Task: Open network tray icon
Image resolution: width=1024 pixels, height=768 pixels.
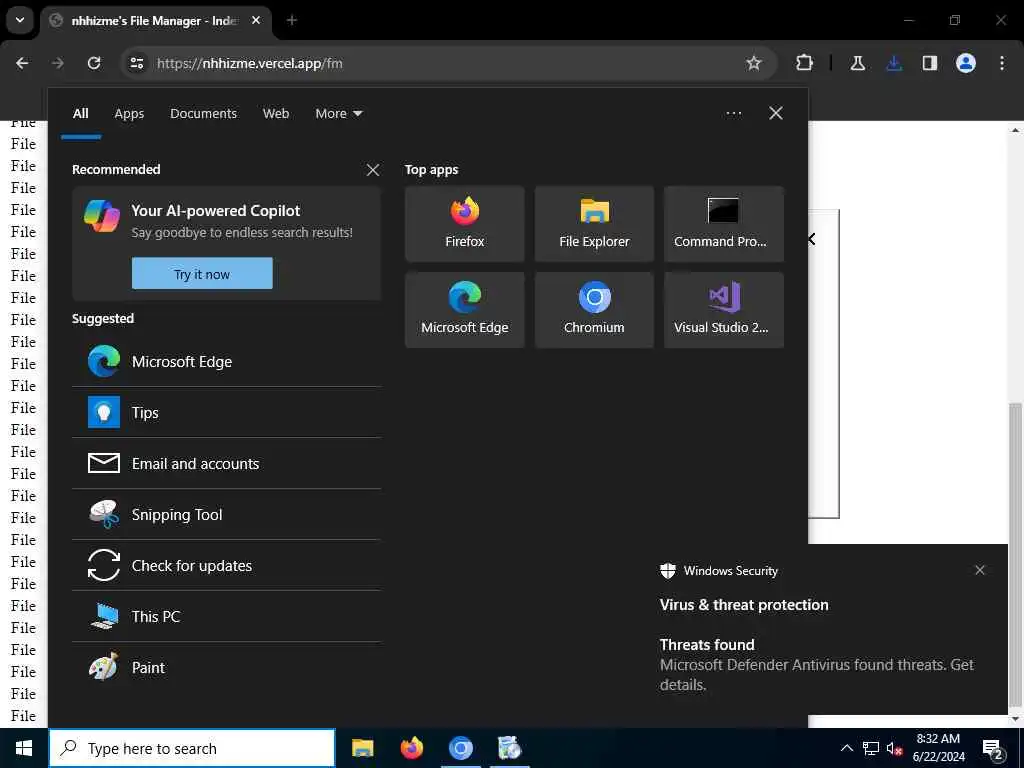Action: point(871,748)
